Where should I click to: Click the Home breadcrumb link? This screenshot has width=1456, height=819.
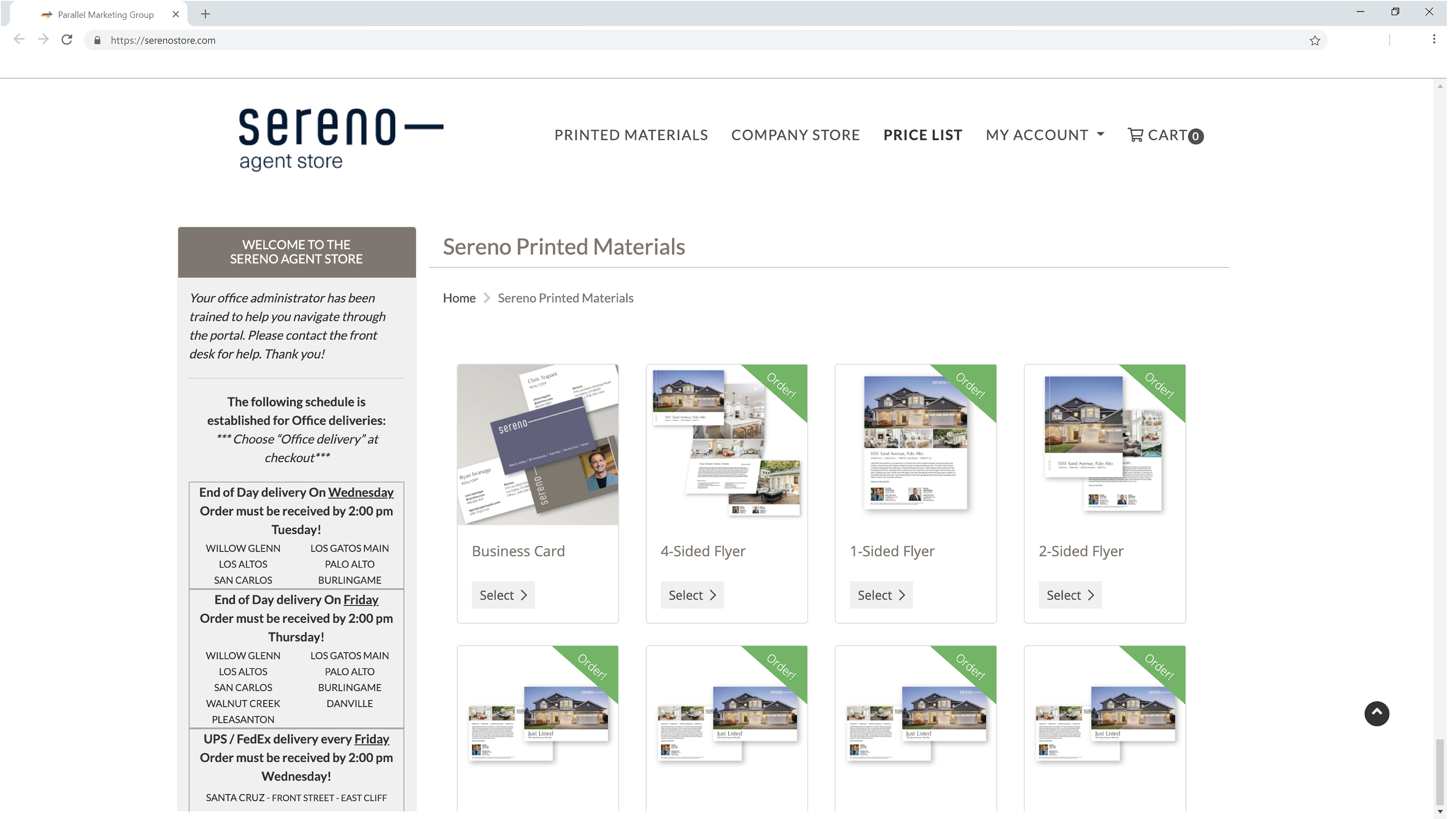coord(459,298)
